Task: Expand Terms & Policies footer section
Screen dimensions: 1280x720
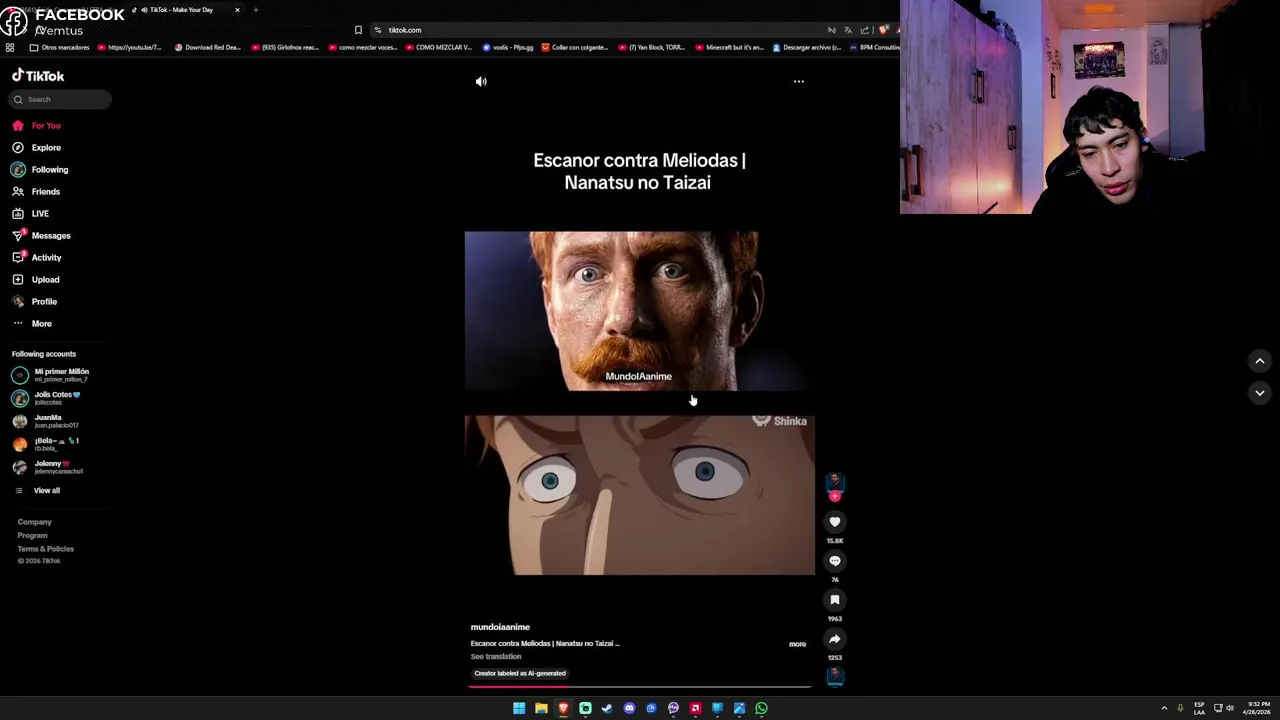Action: 45,549
